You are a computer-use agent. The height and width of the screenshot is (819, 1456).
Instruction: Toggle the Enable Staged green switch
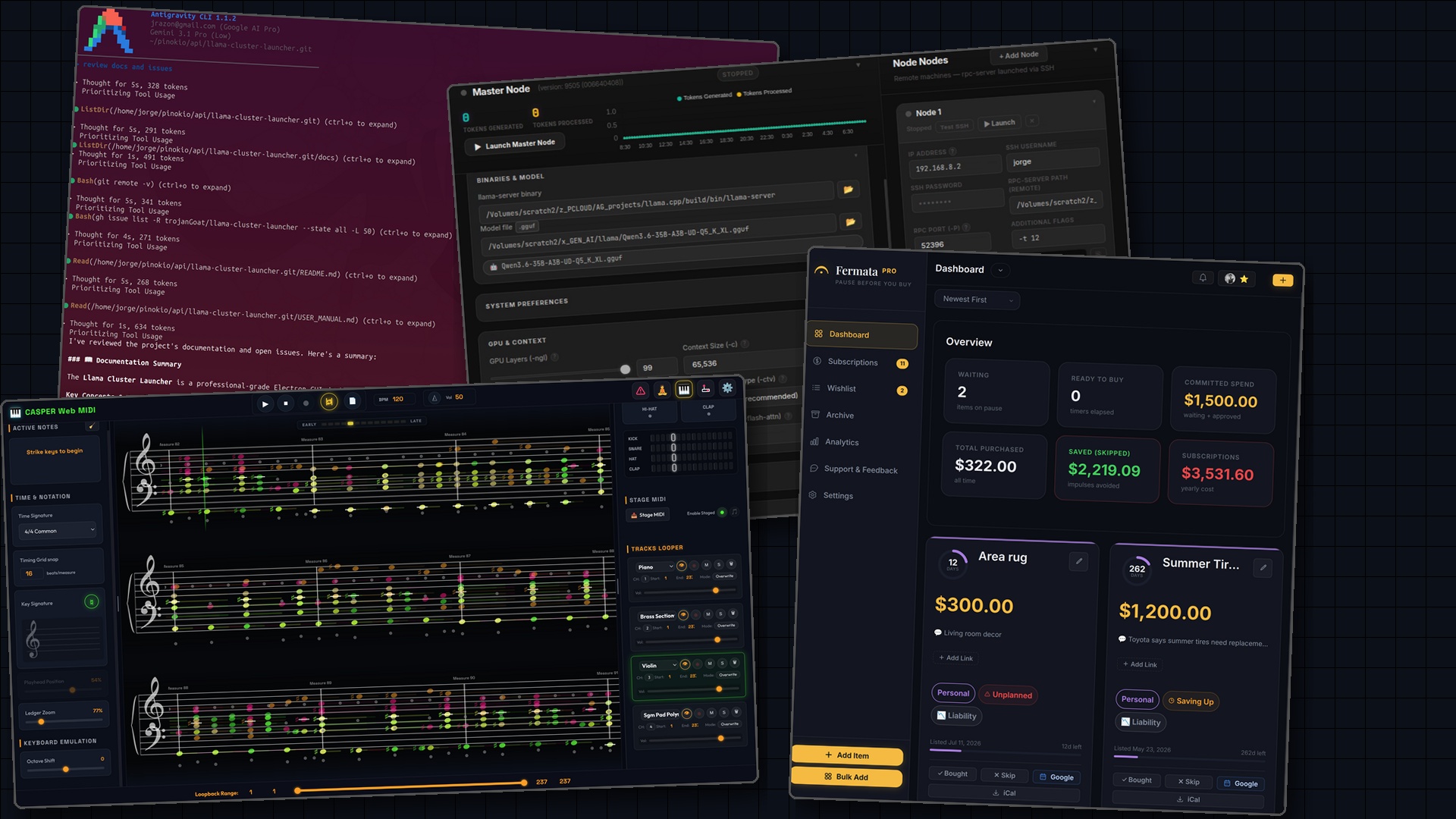tap(722, 513)
